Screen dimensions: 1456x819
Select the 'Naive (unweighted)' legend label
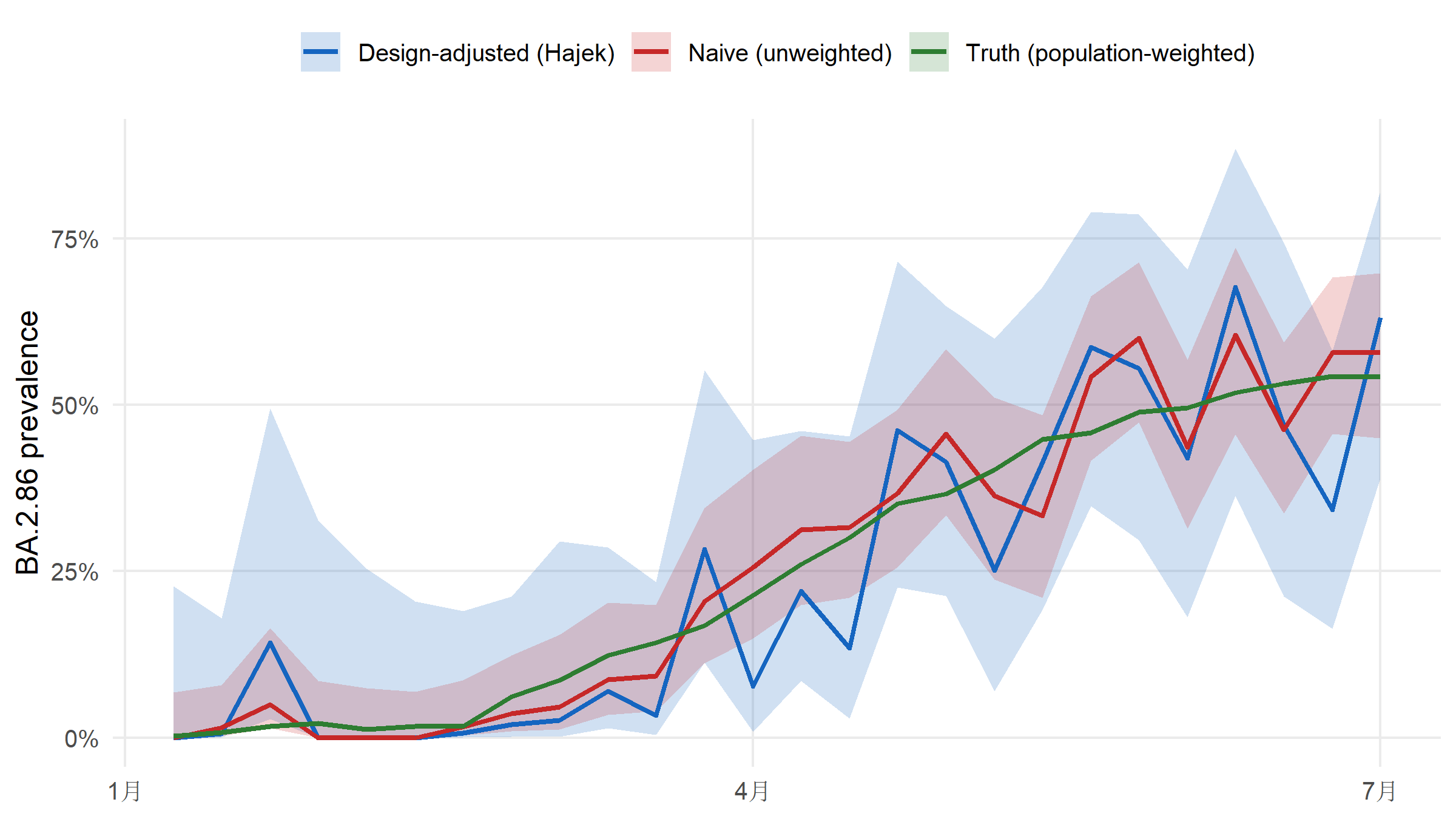click(790, 53)
